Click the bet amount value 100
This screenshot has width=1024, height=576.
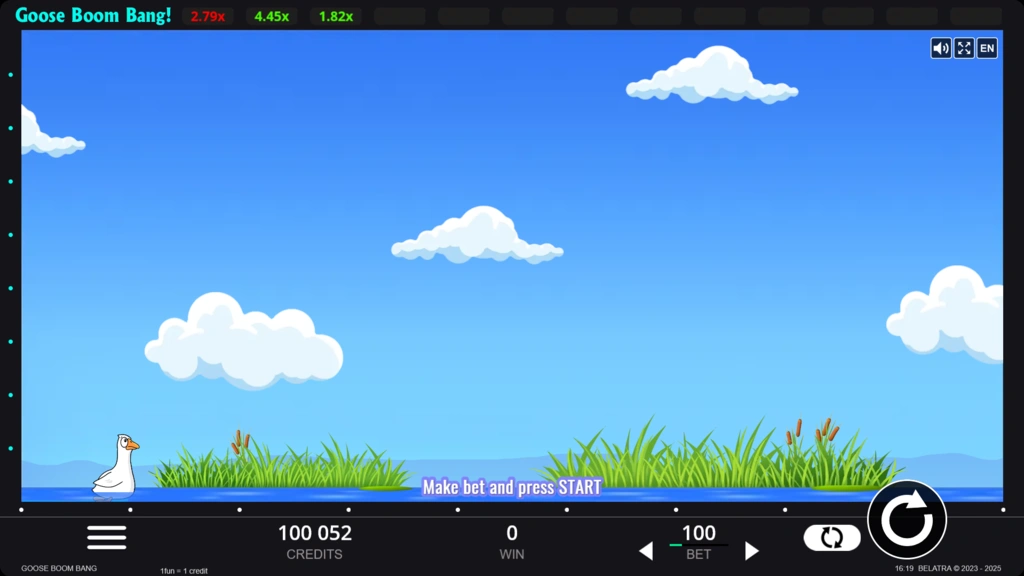tap(699, 533)
